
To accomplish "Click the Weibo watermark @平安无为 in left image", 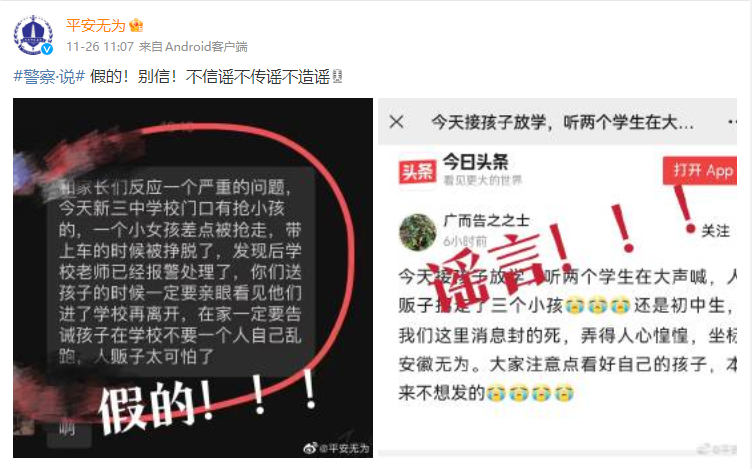I will click(337, 448).
